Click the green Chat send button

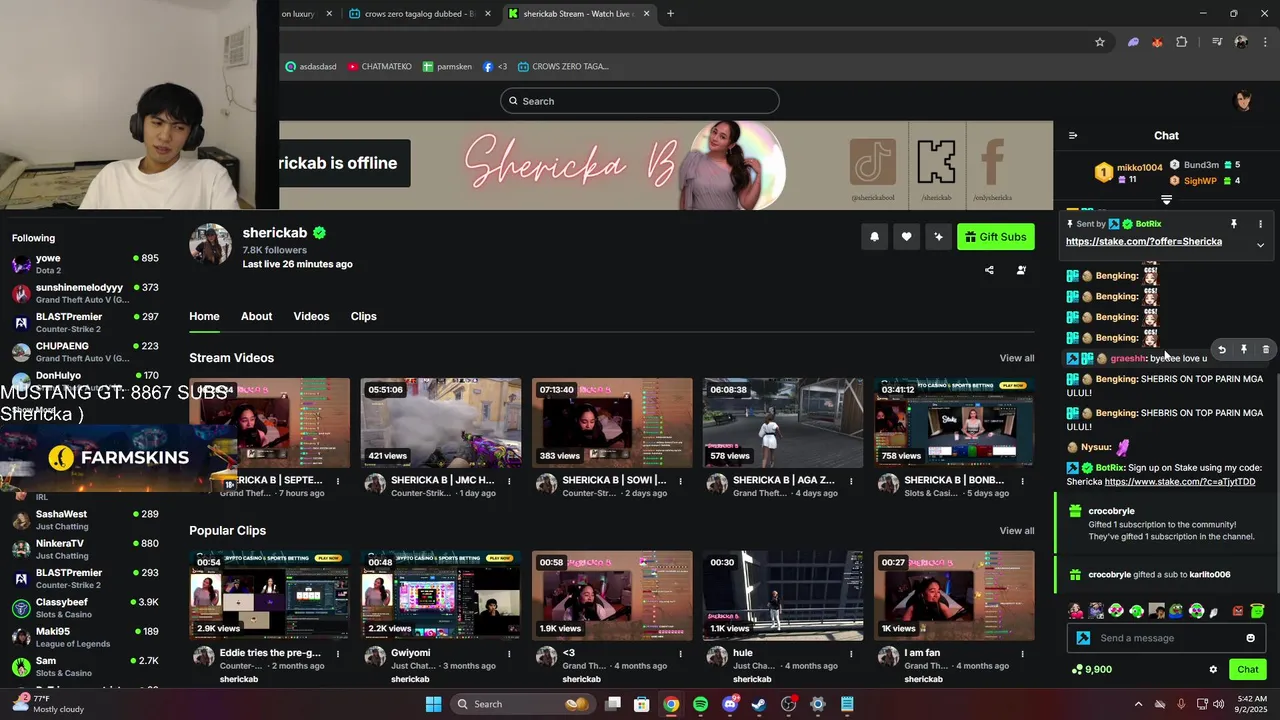pos(1247,670)
